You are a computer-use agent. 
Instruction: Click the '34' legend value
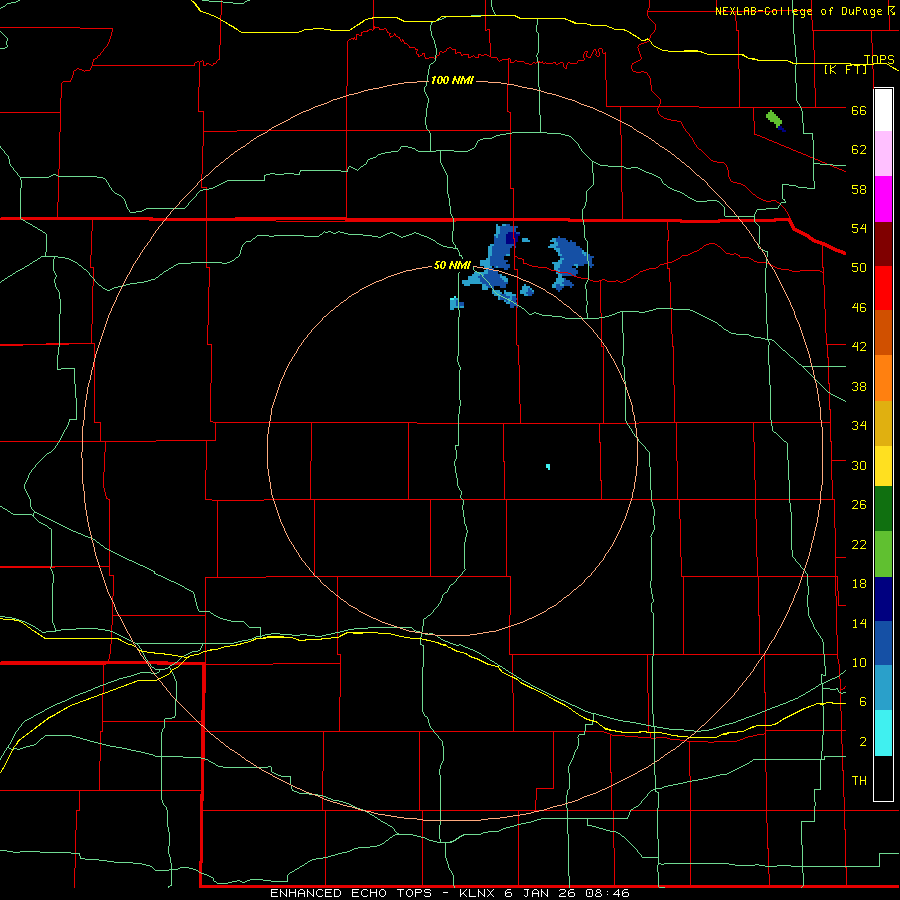(x=859, y=426)
